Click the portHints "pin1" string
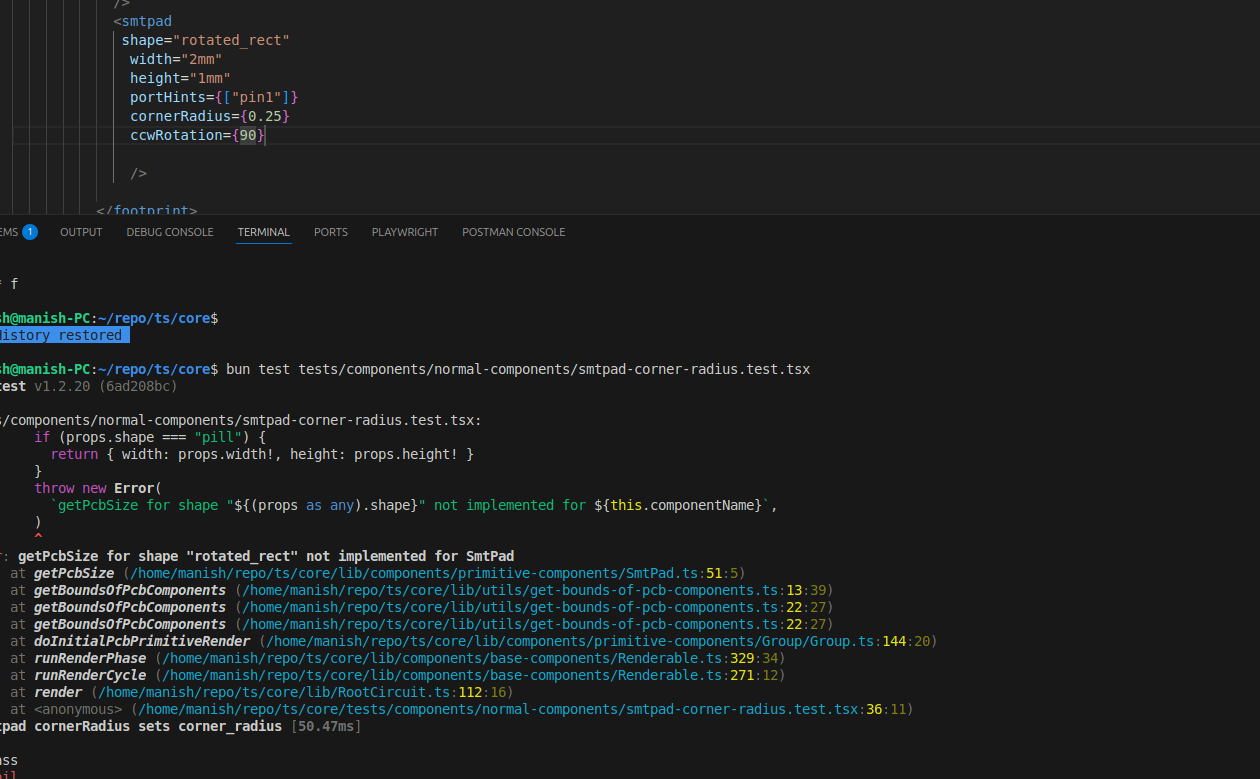Viewport: 1260px width, 779px height. click(x=256, y=97)
